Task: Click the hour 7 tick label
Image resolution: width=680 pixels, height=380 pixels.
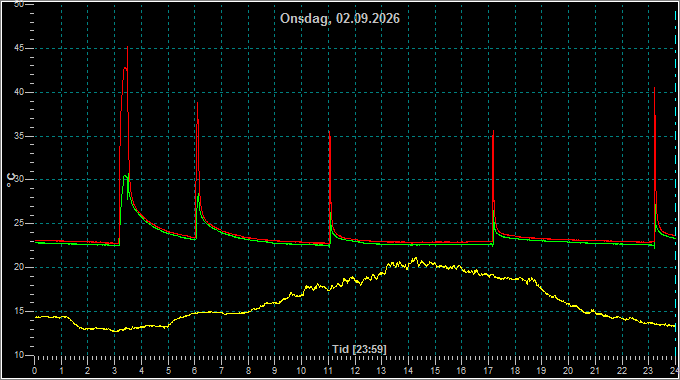Action: tap(221, 371)
